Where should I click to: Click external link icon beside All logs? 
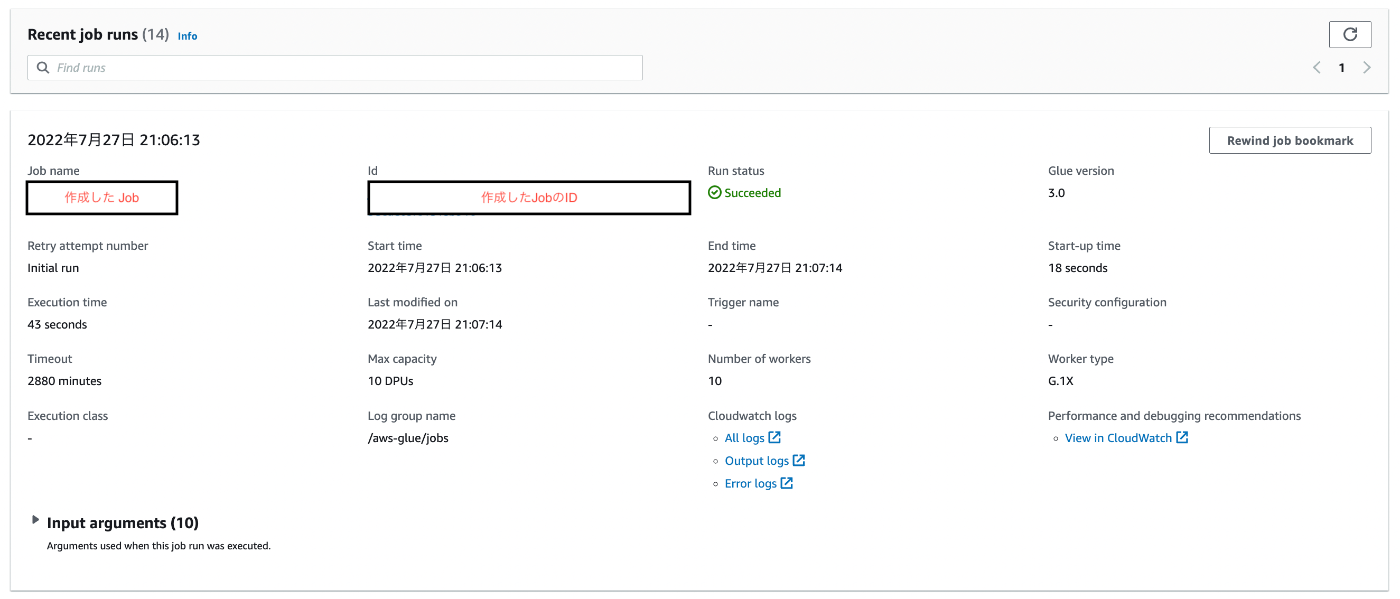pos(775,438)
